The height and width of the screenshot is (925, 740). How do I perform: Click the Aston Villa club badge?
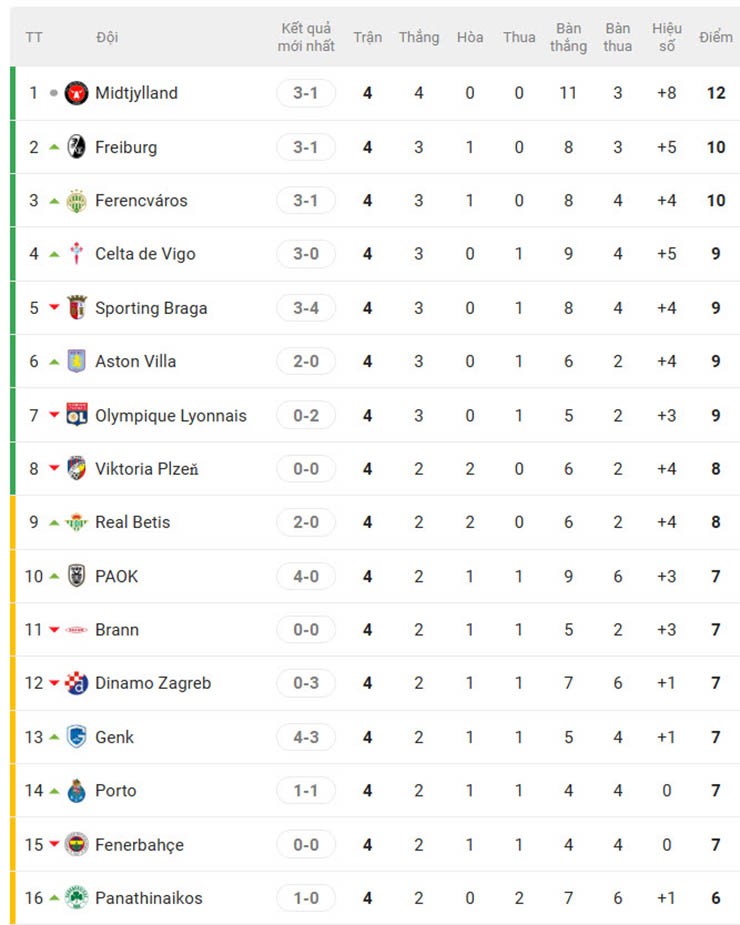76,361
